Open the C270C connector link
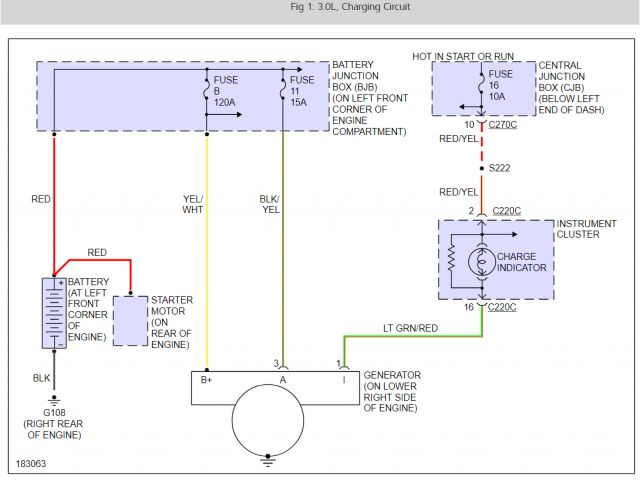This screenshot has width=640, height=480. pyautogui.click(x=503, y=124)
